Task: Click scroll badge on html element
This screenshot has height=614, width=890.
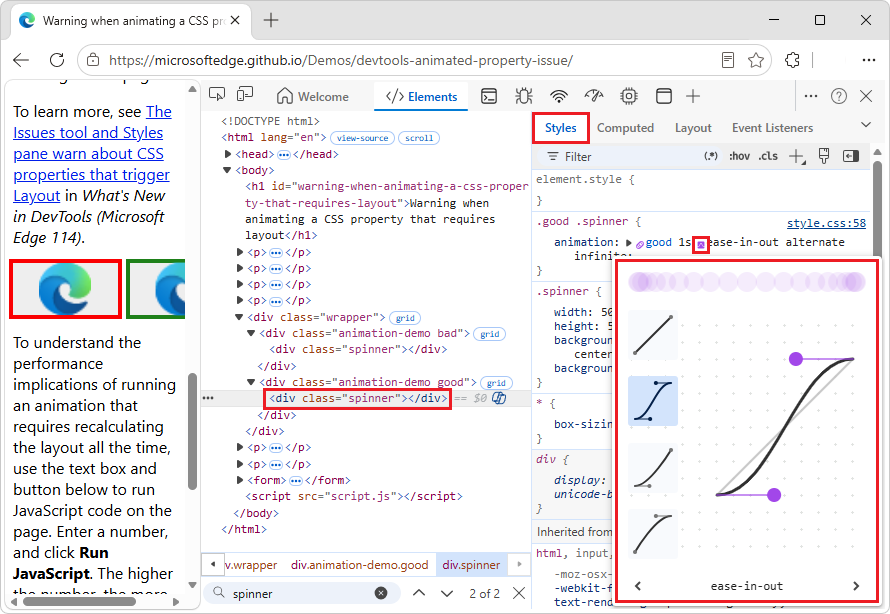Action: (x=419, y=138)
